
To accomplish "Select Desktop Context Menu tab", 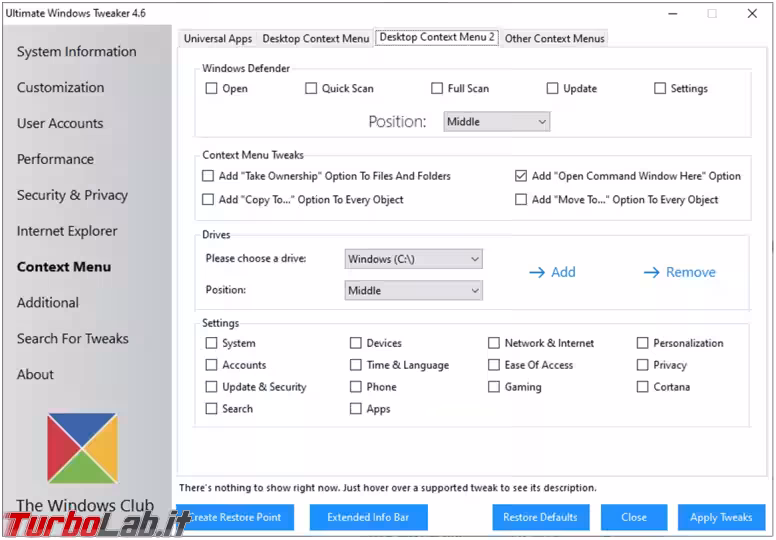I will (x=315, y=39).
